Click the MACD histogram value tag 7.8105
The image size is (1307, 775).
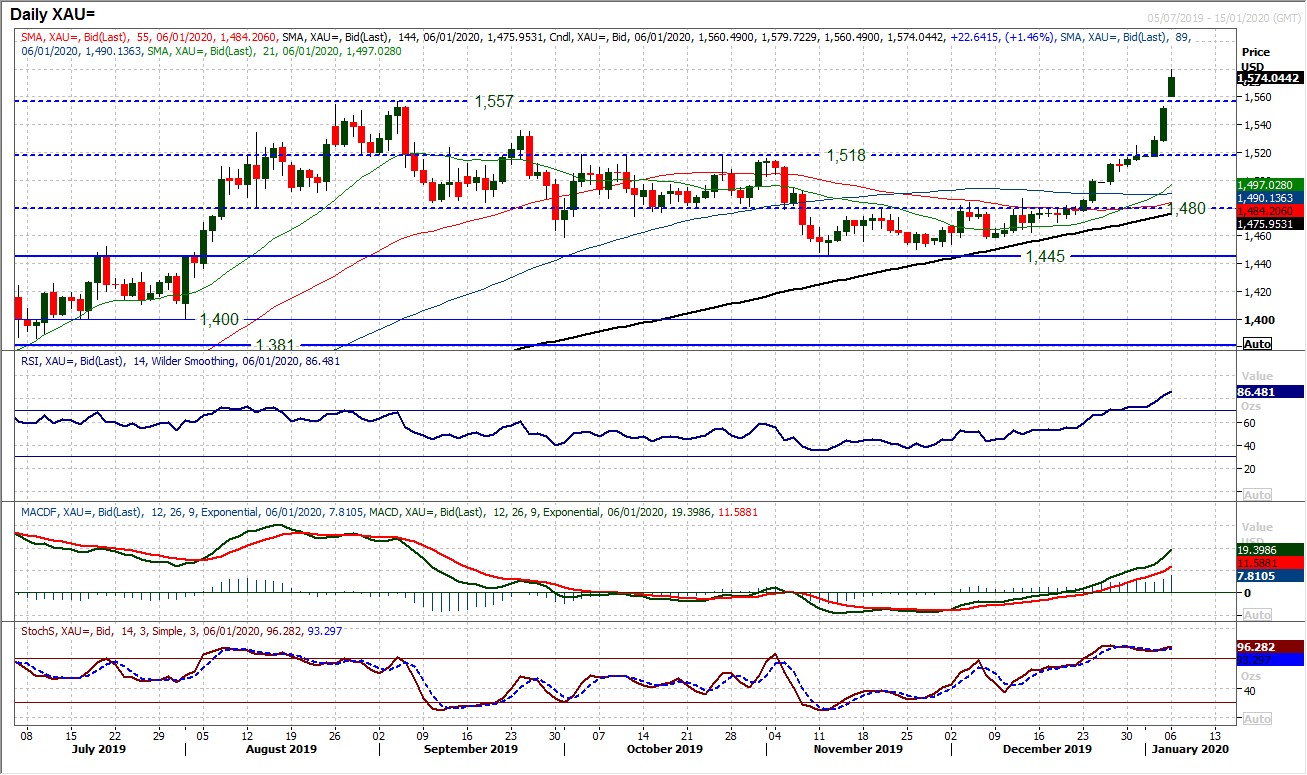(x=1267, y=575)
